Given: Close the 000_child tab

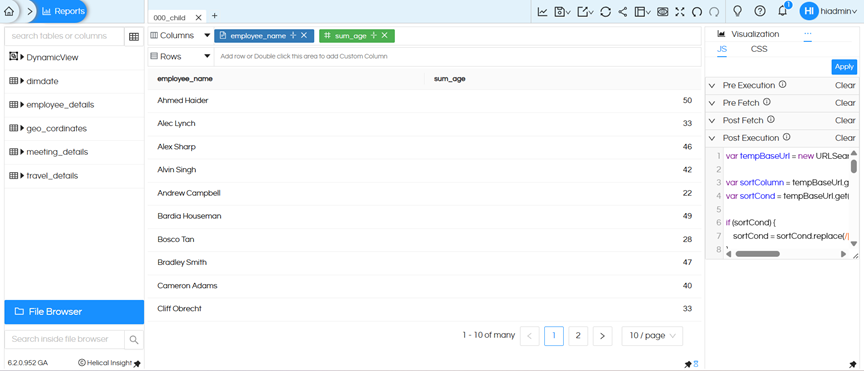Looking at the screenshot, I should tap(198, 17).
